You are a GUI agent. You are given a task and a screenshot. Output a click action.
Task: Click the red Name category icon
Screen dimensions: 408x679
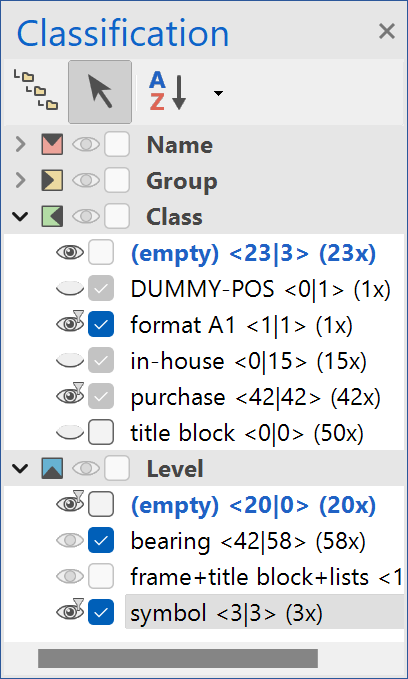click(52, 145)
